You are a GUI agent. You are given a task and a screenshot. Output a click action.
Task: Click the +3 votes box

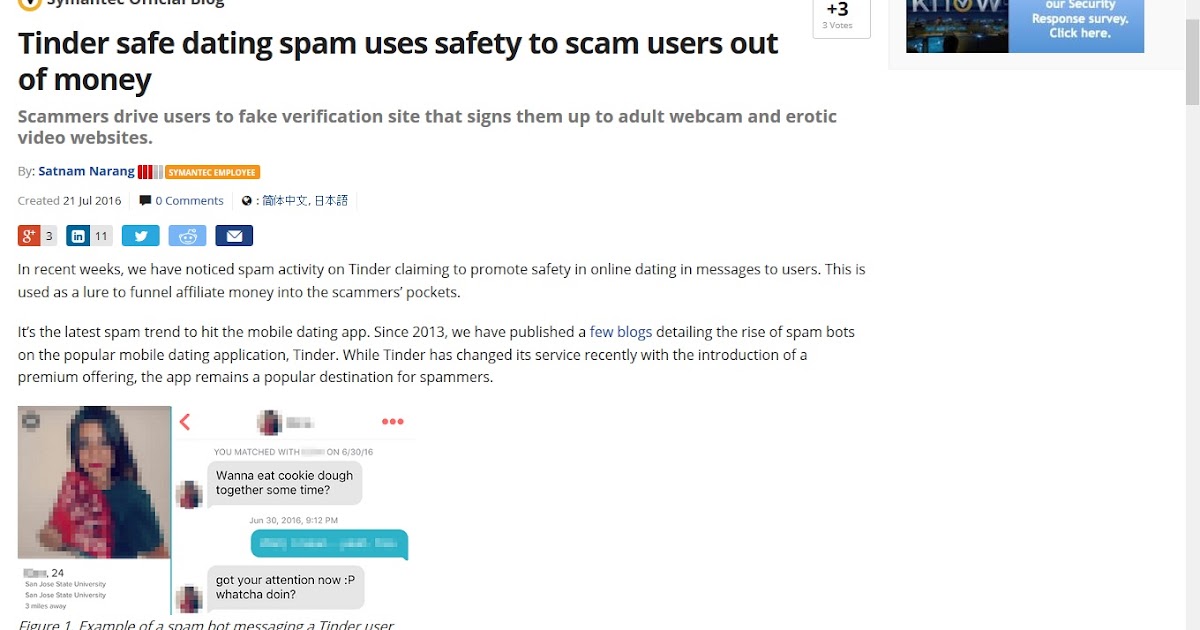point(841,17)
